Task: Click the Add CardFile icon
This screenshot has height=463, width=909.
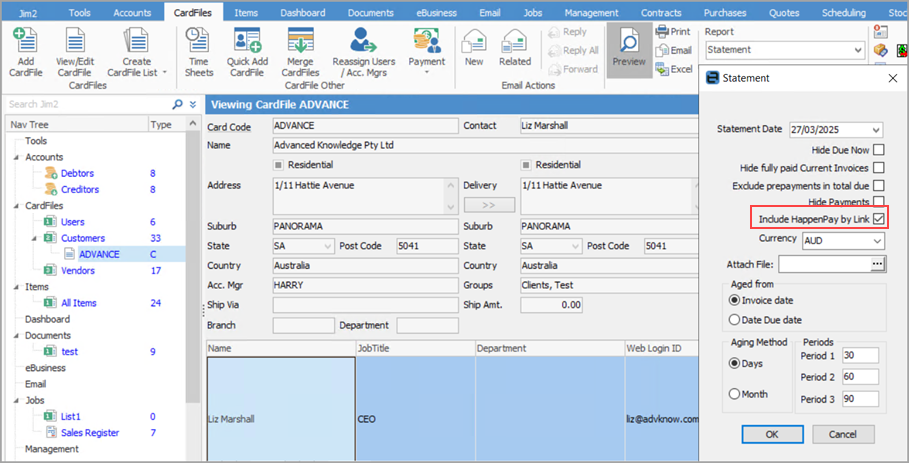Action: pos(25,41)
